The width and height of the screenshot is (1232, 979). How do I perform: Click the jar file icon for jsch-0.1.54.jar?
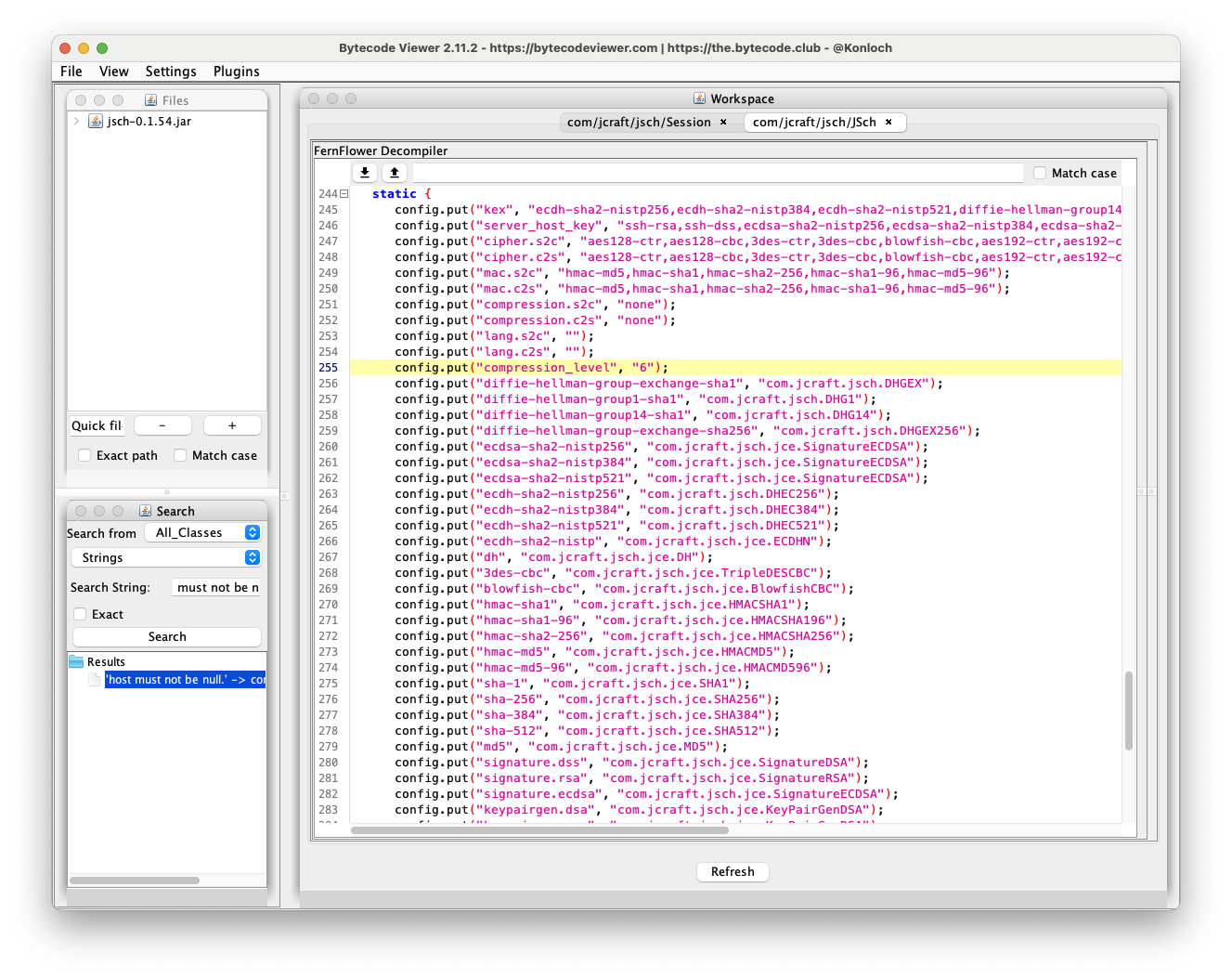click(96, 121)
